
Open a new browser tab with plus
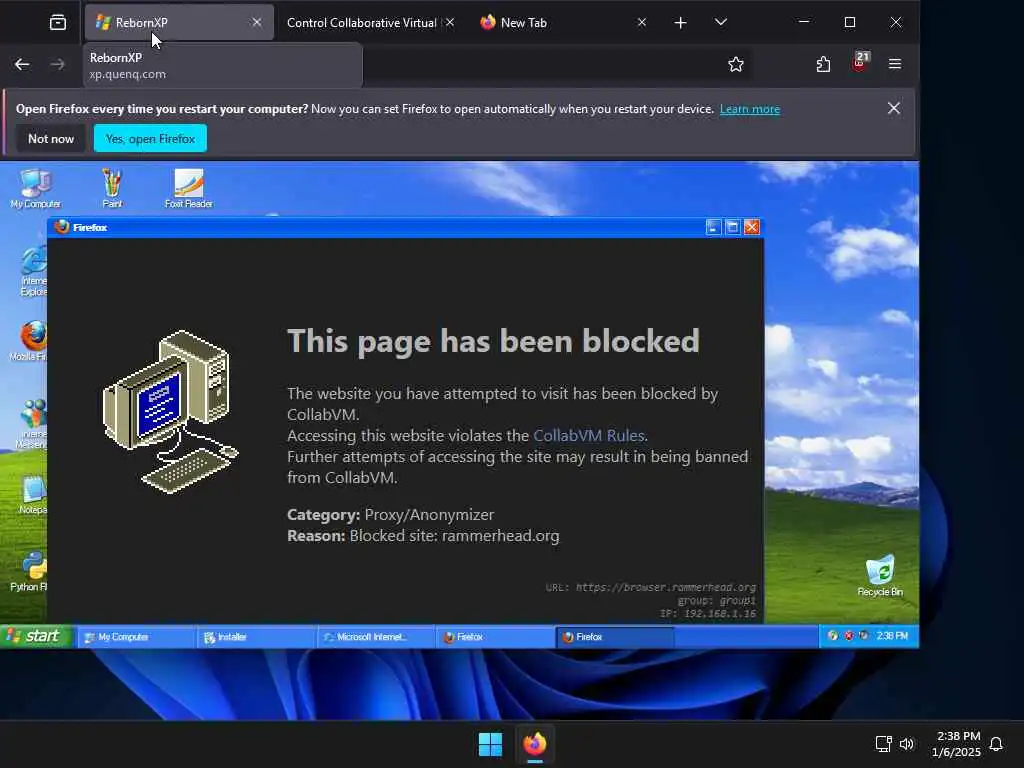tap(680, 23)
